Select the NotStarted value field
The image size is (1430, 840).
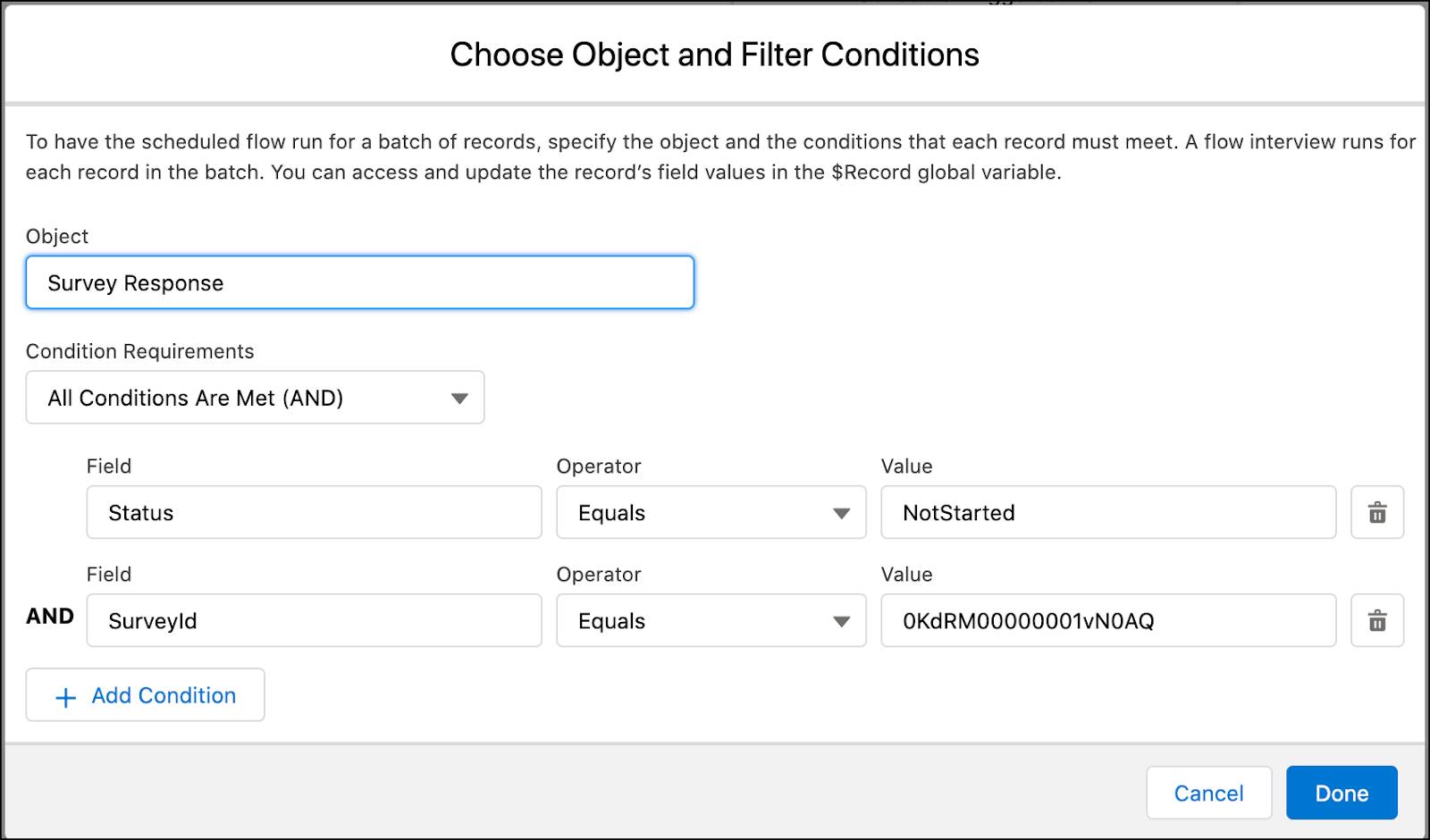(x=1107, y=512)
